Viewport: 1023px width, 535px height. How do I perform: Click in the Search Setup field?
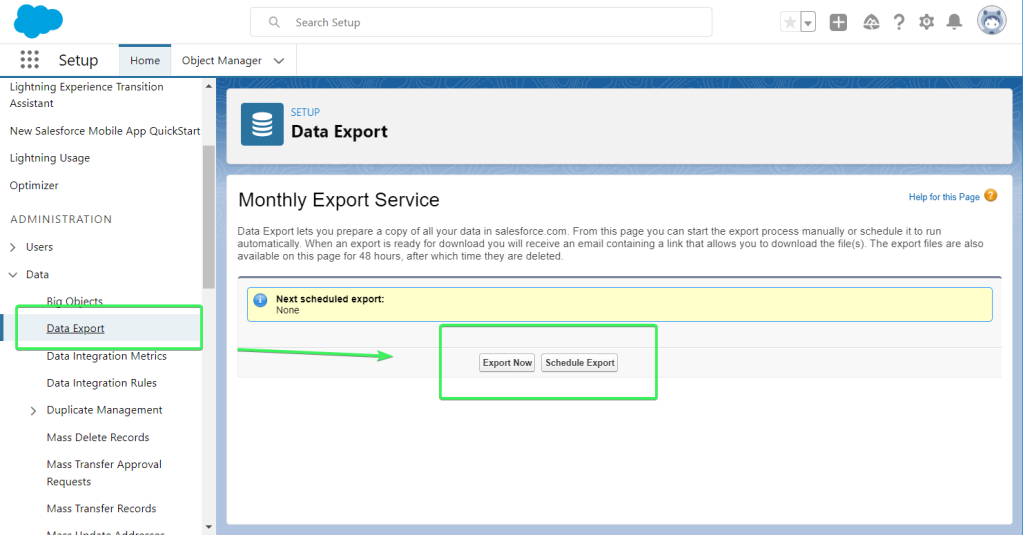pyautogui.click(x=490, y=22)
